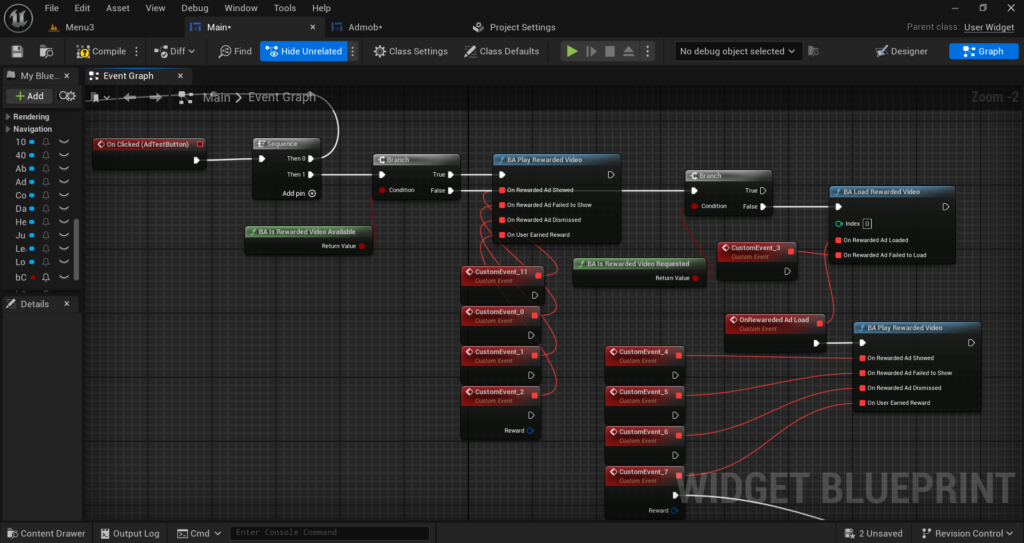The height and width of the screenshot is (543, 1024).
Task: Switch to Graph mode
Action: tap(983, 51)
